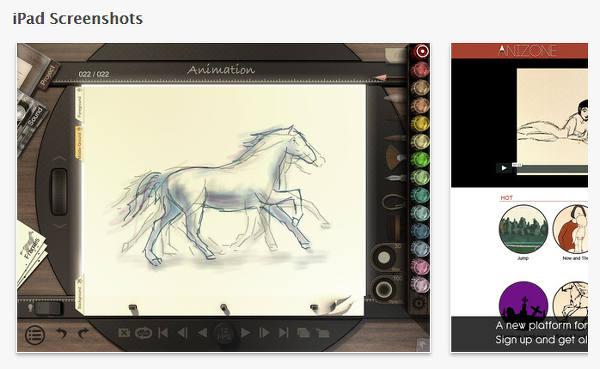This screenshot has width=600, height=369.
Task: Jump to the first frame
Action: coord(163,333)
